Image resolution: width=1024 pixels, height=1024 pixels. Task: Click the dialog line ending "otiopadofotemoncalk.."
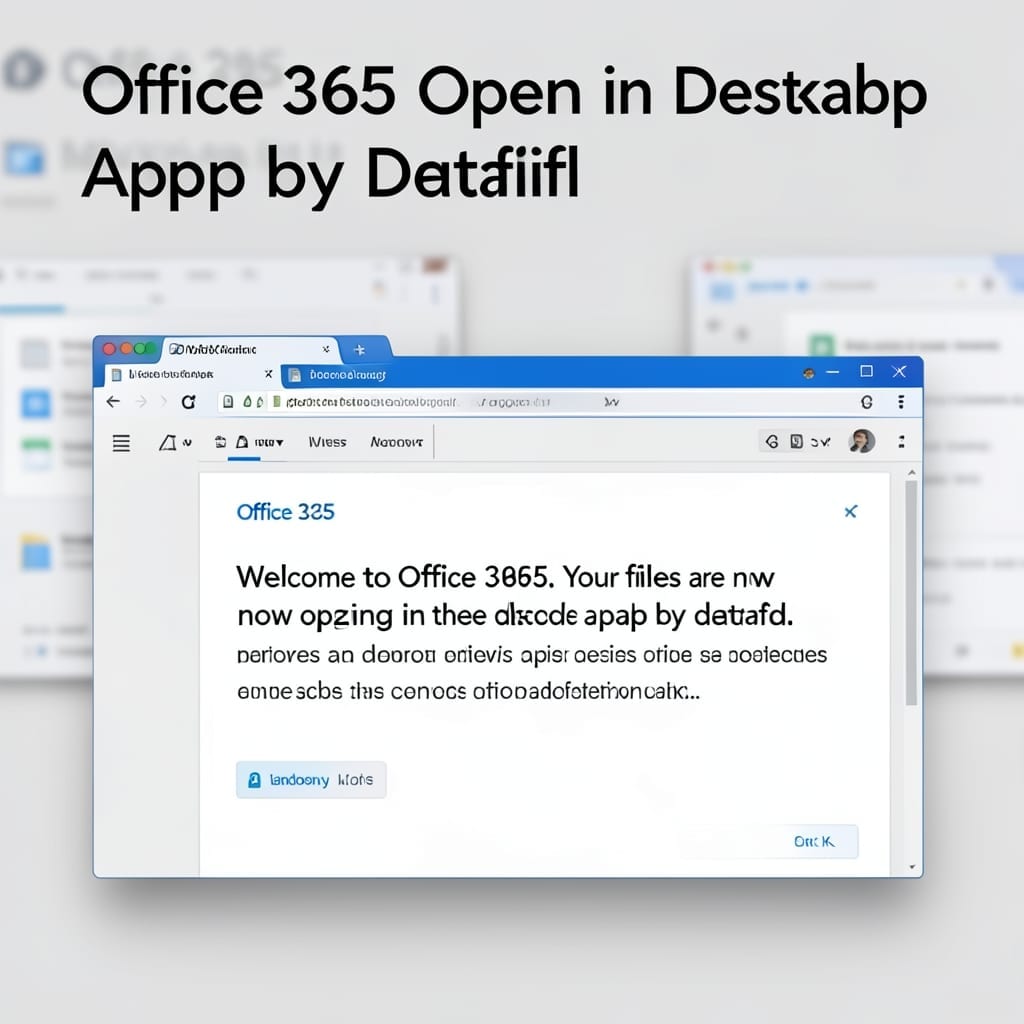point(468,691)
